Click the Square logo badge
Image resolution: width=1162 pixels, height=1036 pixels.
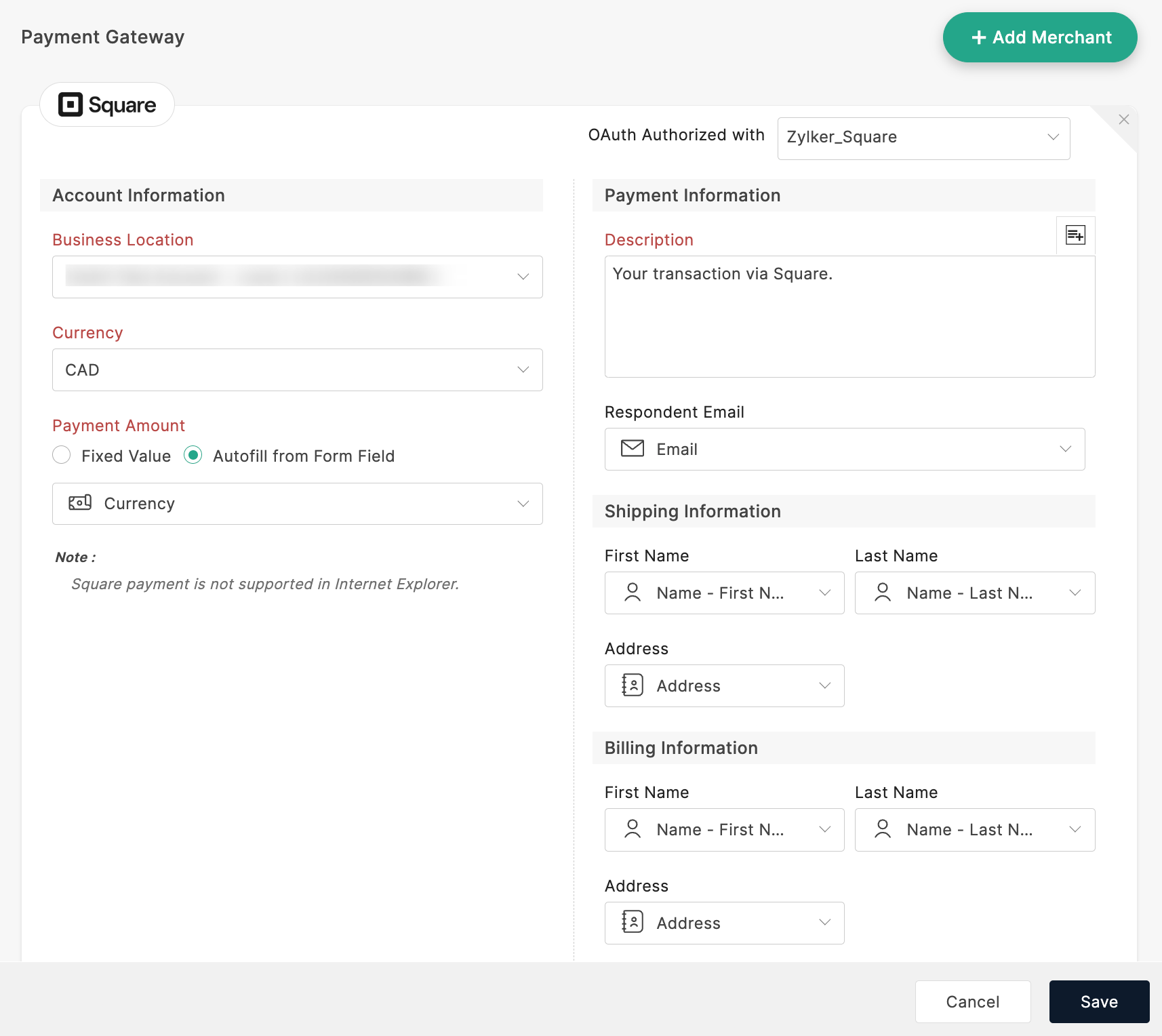pyautogui.click(x=107, y=105)
